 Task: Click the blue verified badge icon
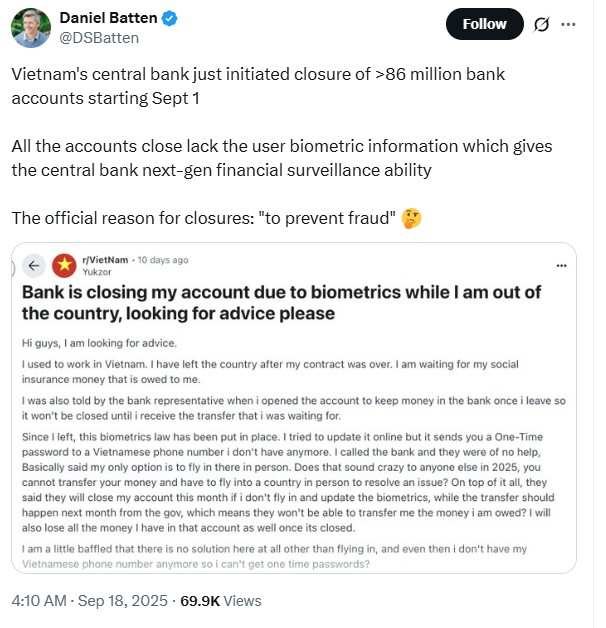(169, 18)
